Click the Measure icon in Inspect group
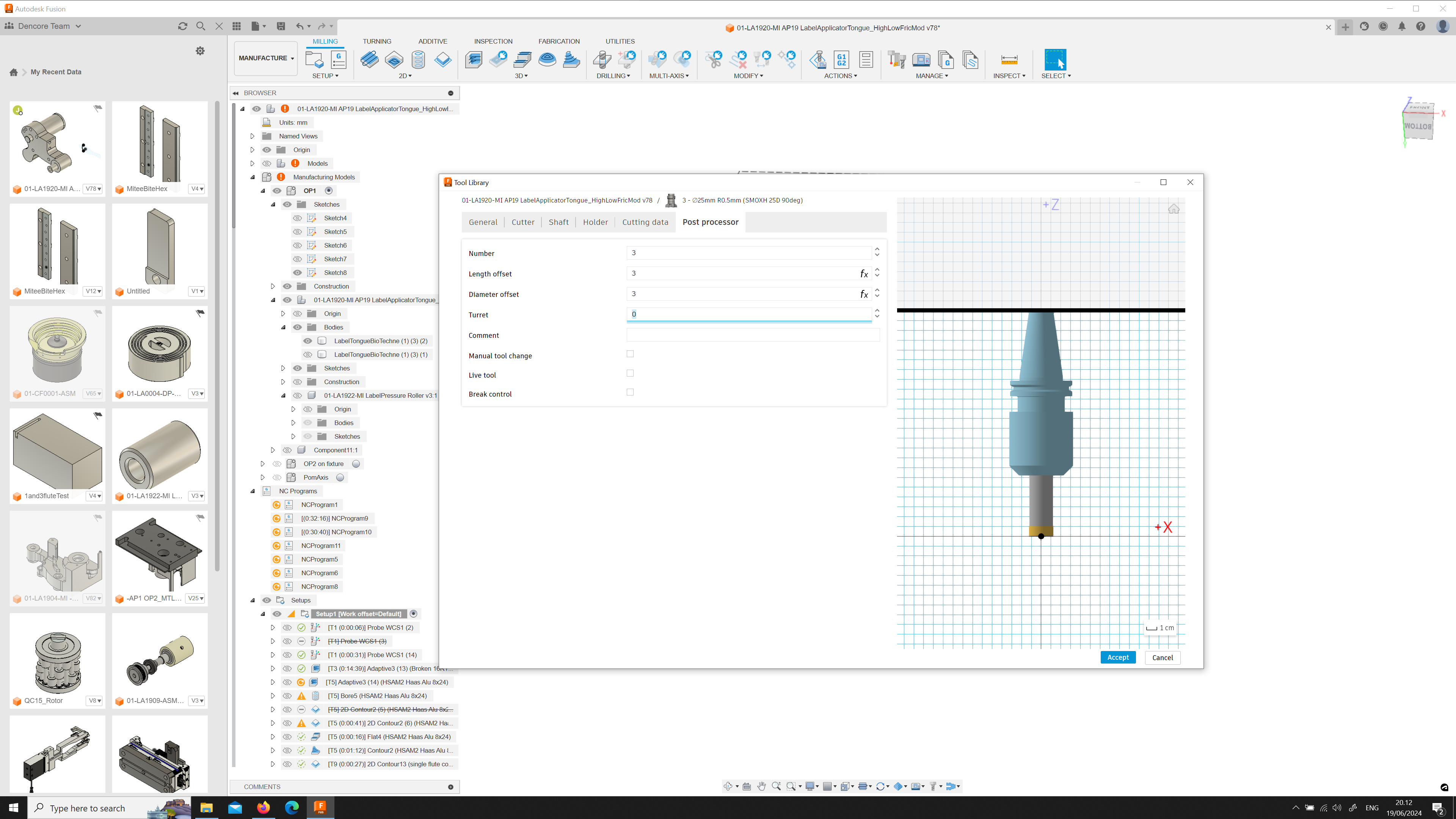 [x=1009, y=60]
